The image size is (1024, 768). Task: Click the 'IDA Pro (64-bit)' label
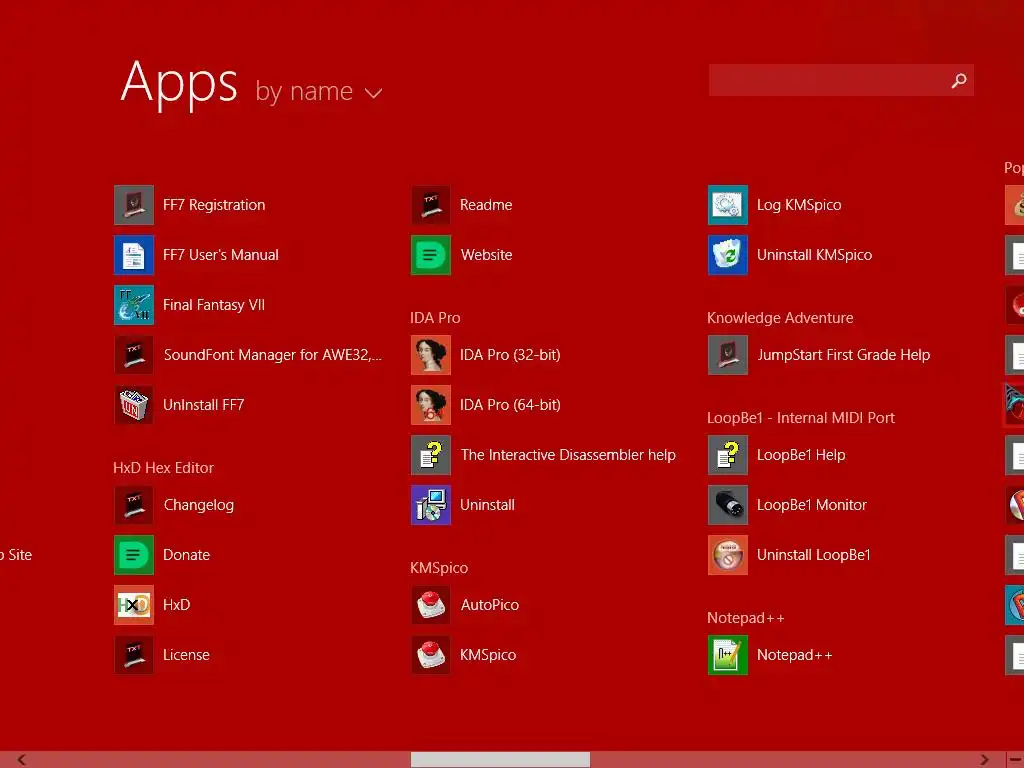(x=510, y=405)
